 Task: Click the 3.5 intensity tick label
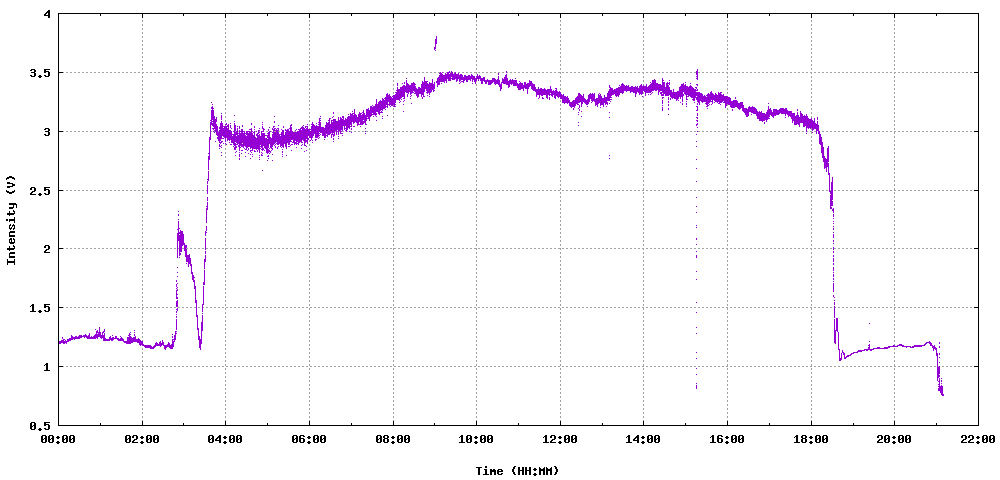pyautogui.click(x=41, y=73)
